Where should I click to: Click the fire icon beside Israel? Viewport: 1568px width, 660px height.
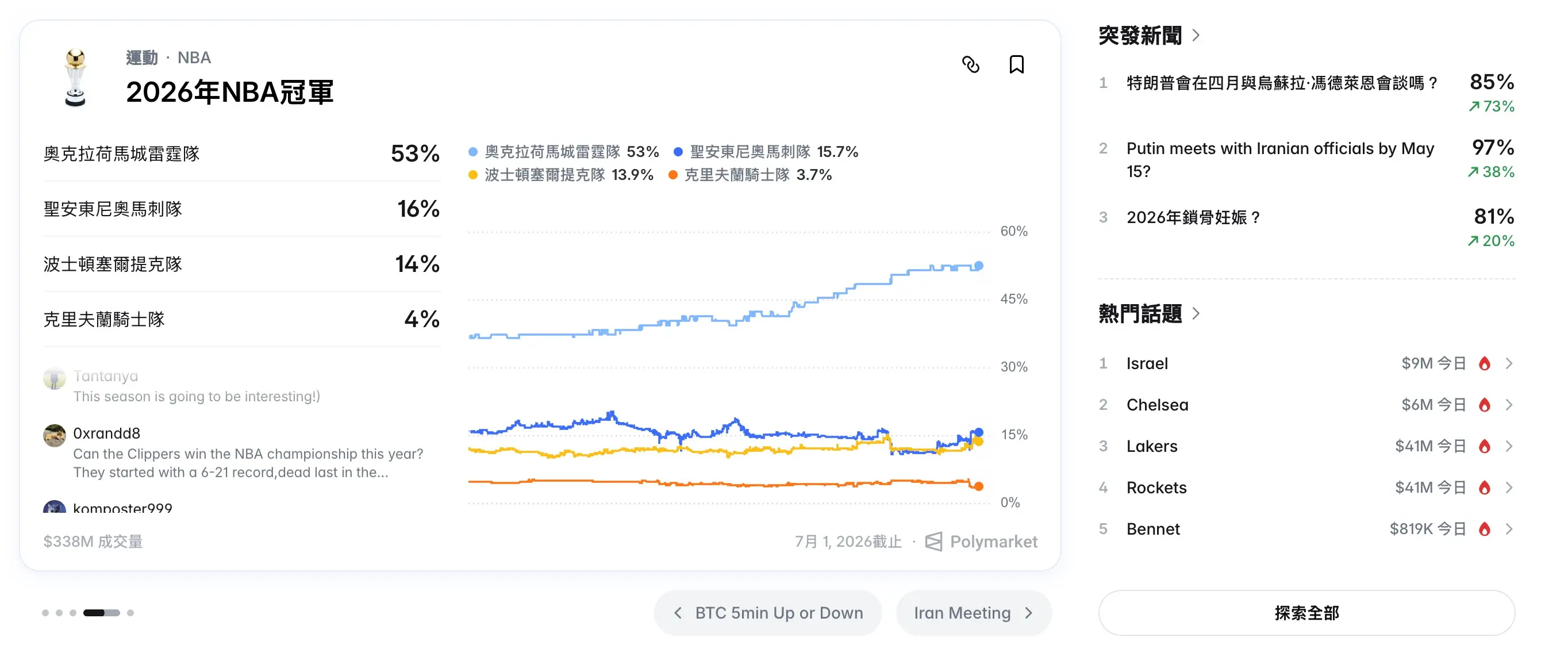pyautogui.click(x=1484, y=363)
